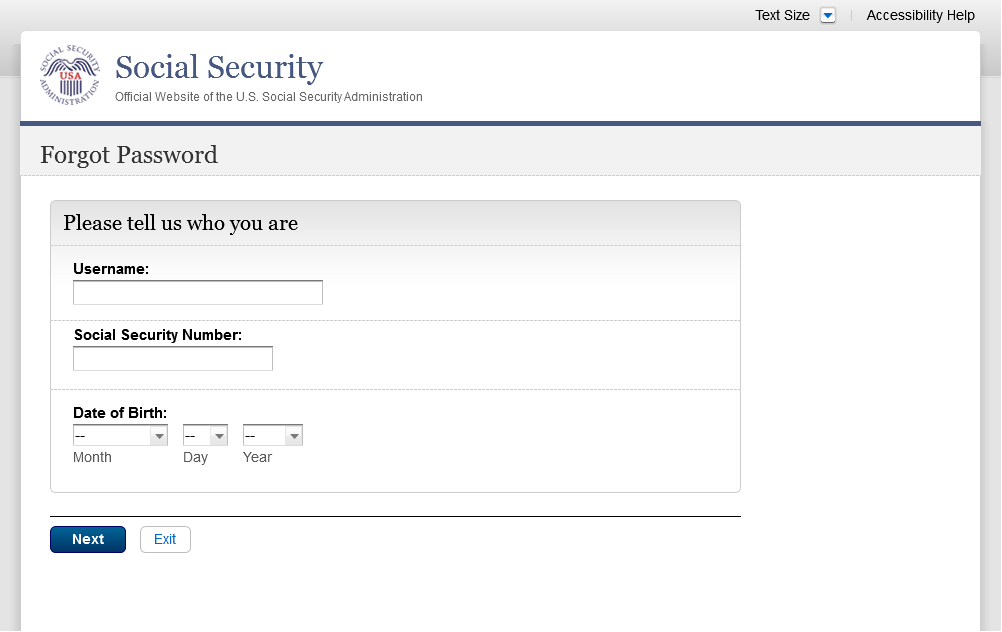Click the Date of Birth label
This screenshot has width=1002, height=632.
click(x=120, y=412)
